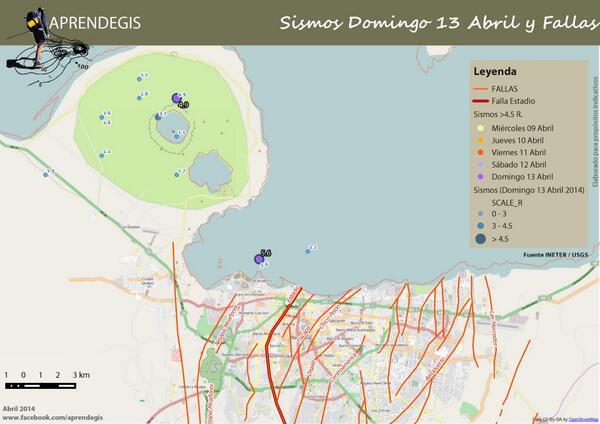
Task: Click the medium '3 - 4.5' scale circle
Action: (481, 226)
